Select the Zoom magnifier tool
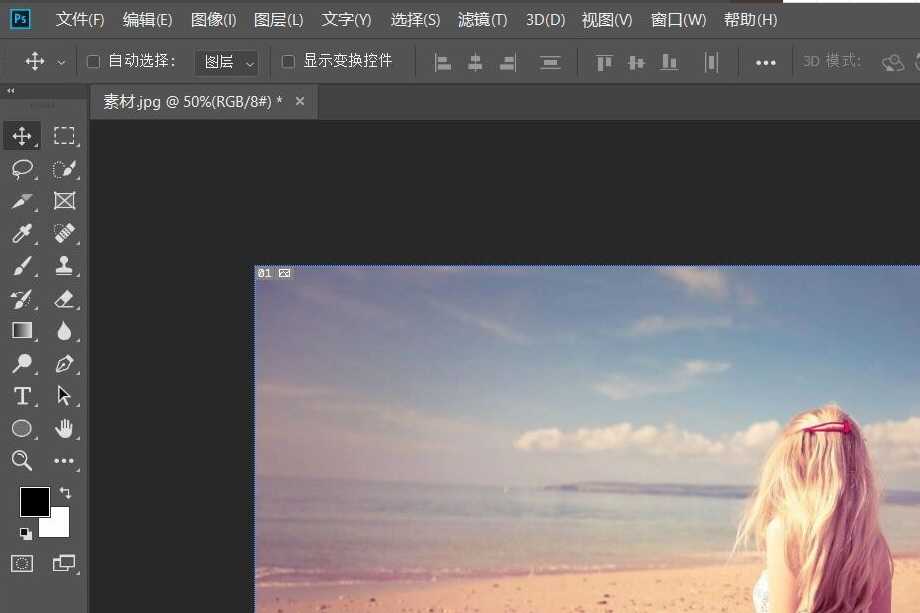This screenshot has width=920, height=613. point(22,460)
